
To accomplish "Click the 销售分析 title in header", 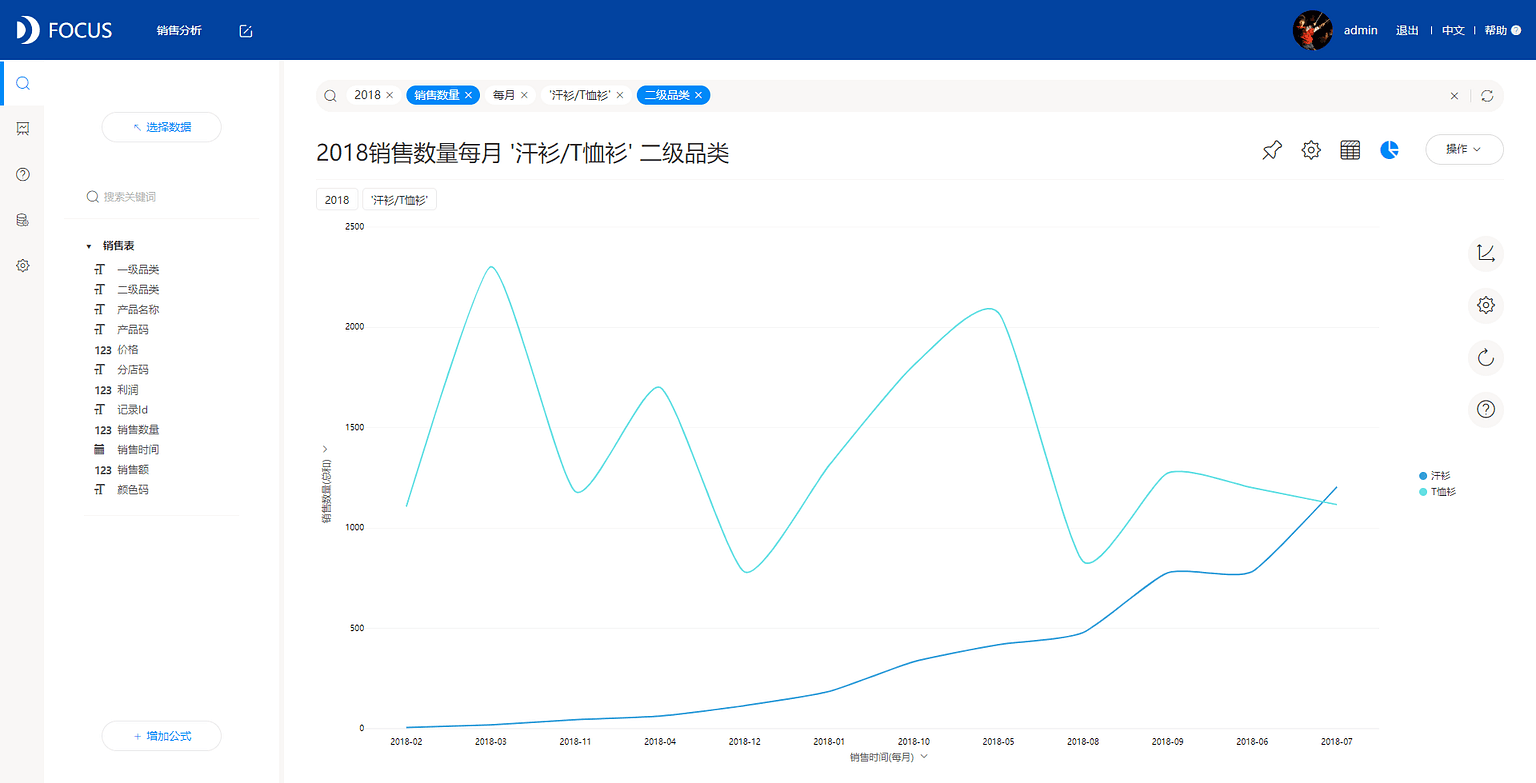I will click(179, 31).
